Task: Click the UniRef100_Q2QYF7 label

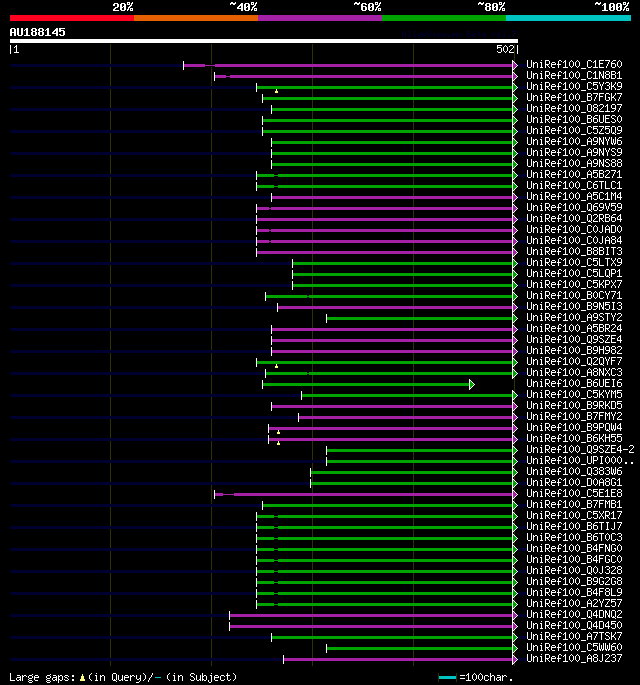Action: pos(574,362)
